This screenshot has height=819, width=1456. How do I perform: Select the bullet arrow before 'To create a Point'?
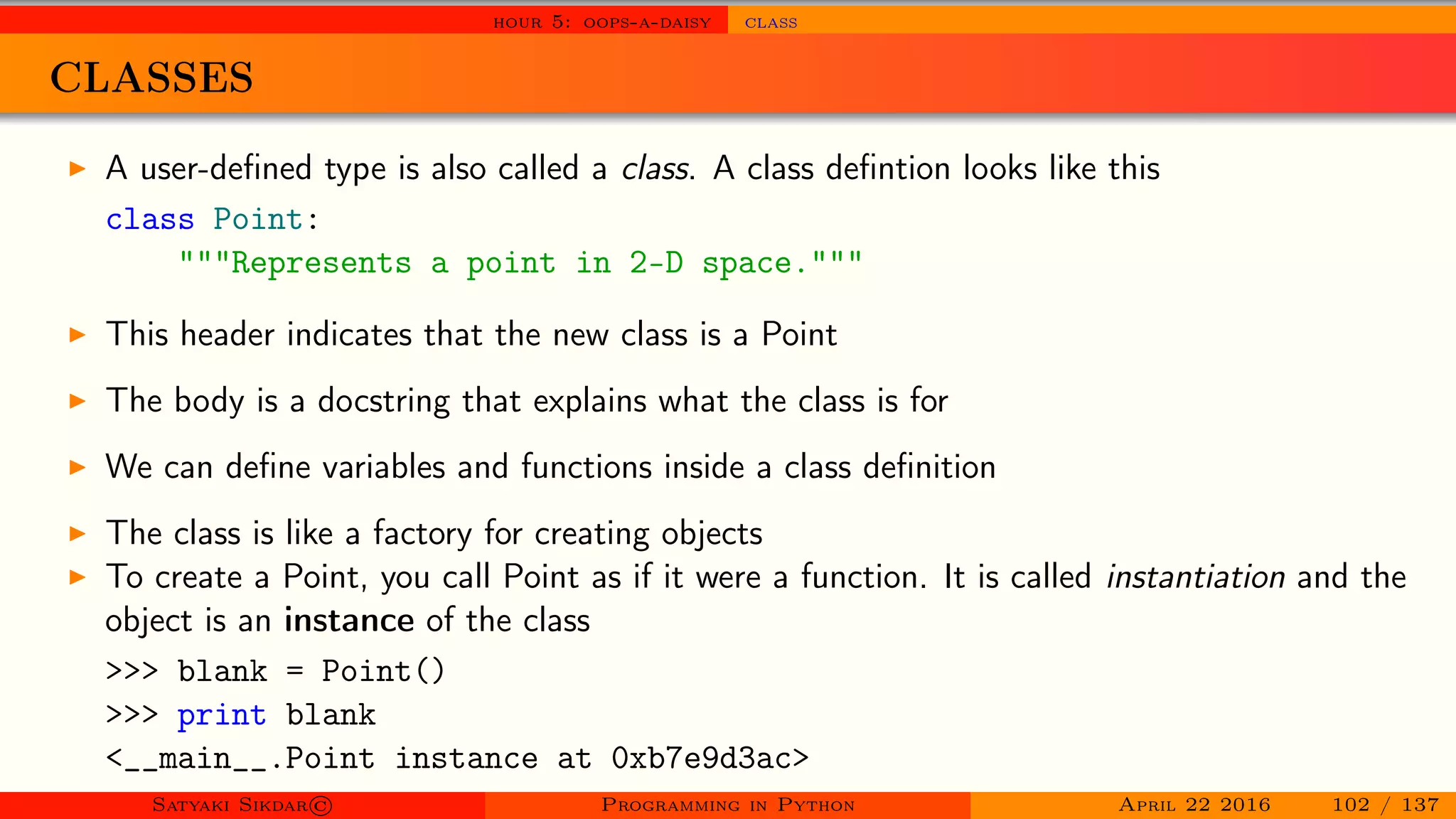pyautogui.click(x=77, y=577)
